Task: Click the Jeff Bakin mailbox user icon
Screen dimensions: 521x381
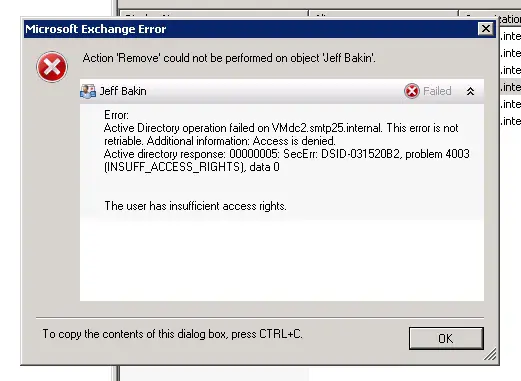Action: pyautogui.click(x=88, y=91)
